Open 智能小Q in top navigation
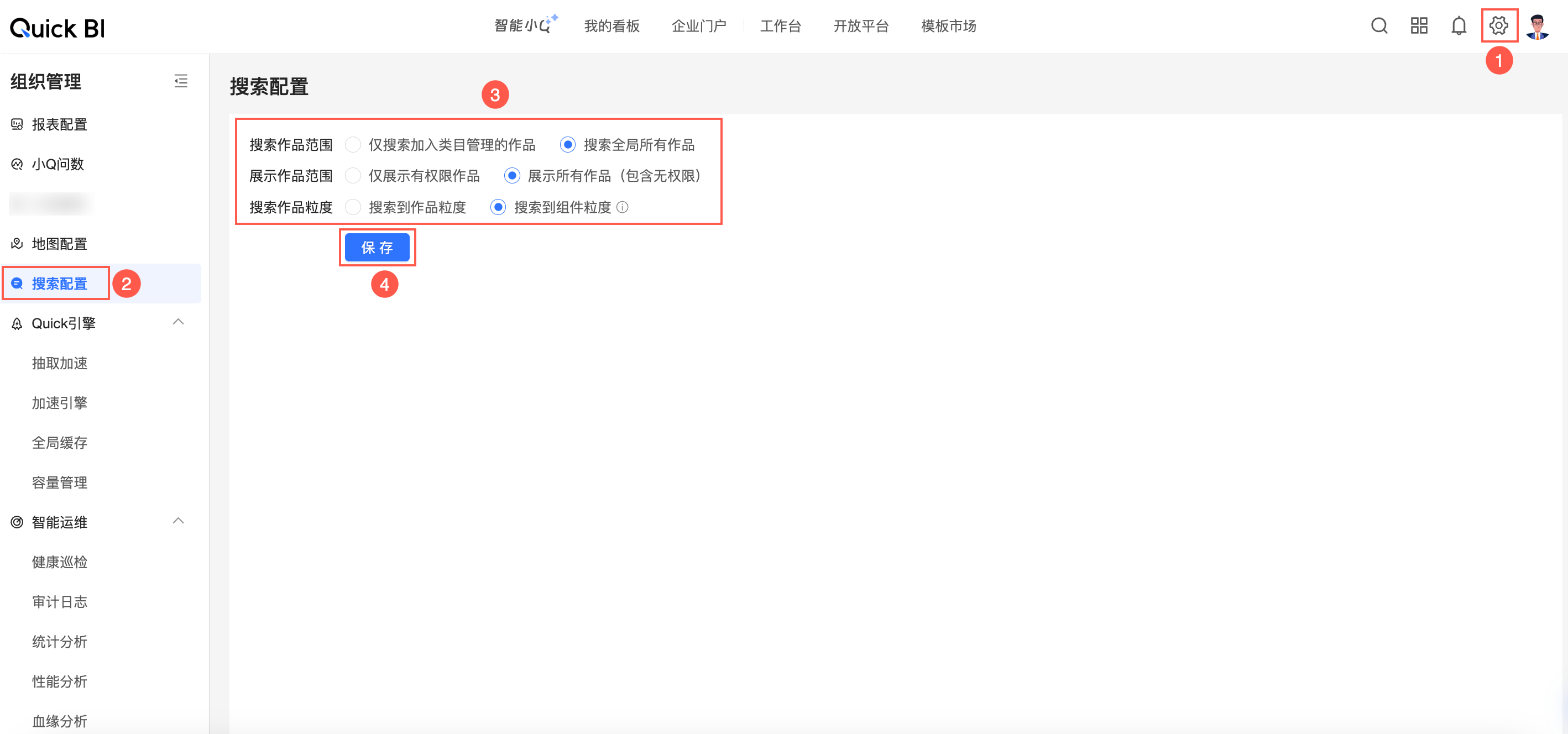The image size is (1568, 734). (x=525, y=25)
